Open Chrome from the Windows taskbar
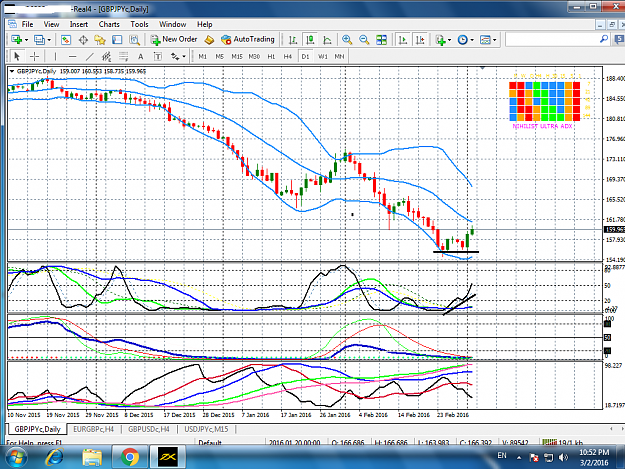Image resolution: width=625 pixels, height=469 pixels. pos(129,457)
